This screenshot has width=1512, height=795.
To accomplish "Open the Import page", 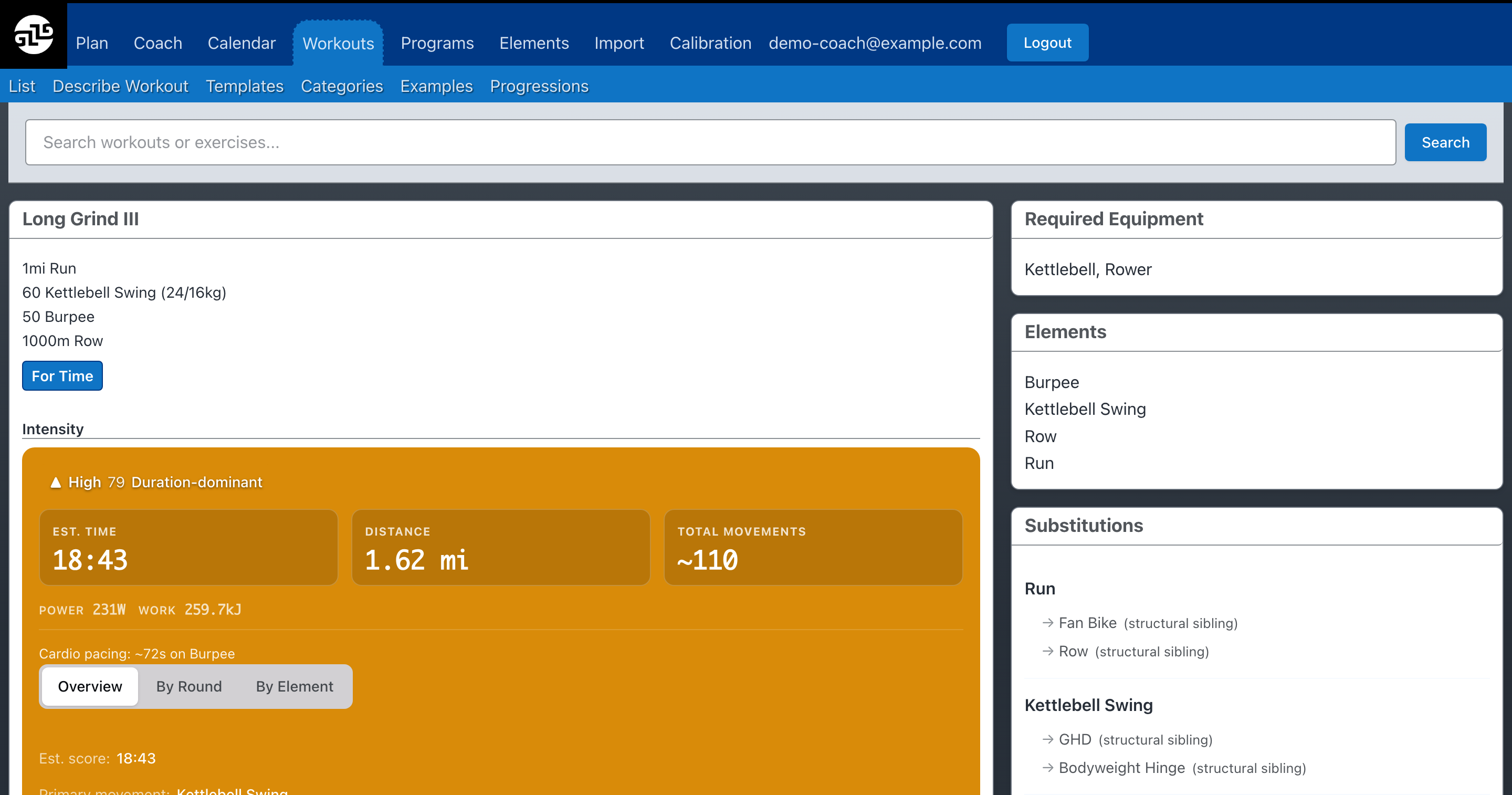I will coord(619,43).
